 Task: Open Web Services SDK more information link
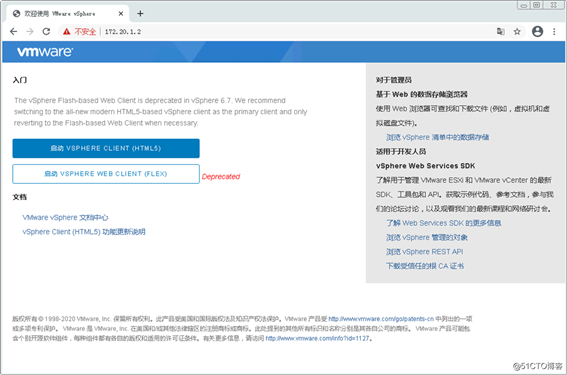pyautogui.click(x=444, y=223)
